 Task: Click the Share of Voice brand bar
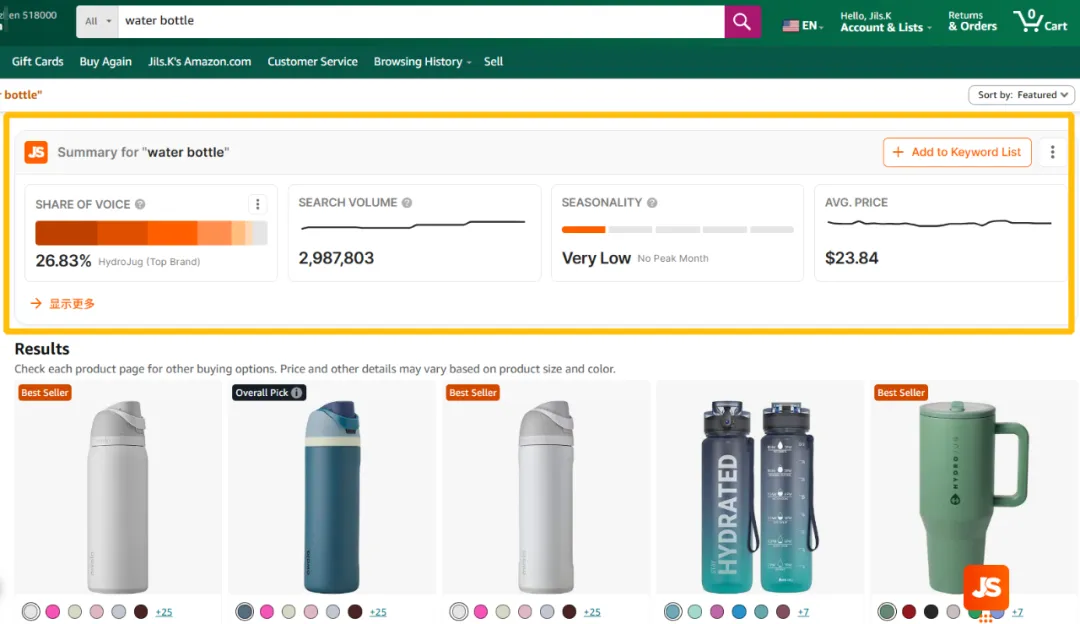pos(151,233)
